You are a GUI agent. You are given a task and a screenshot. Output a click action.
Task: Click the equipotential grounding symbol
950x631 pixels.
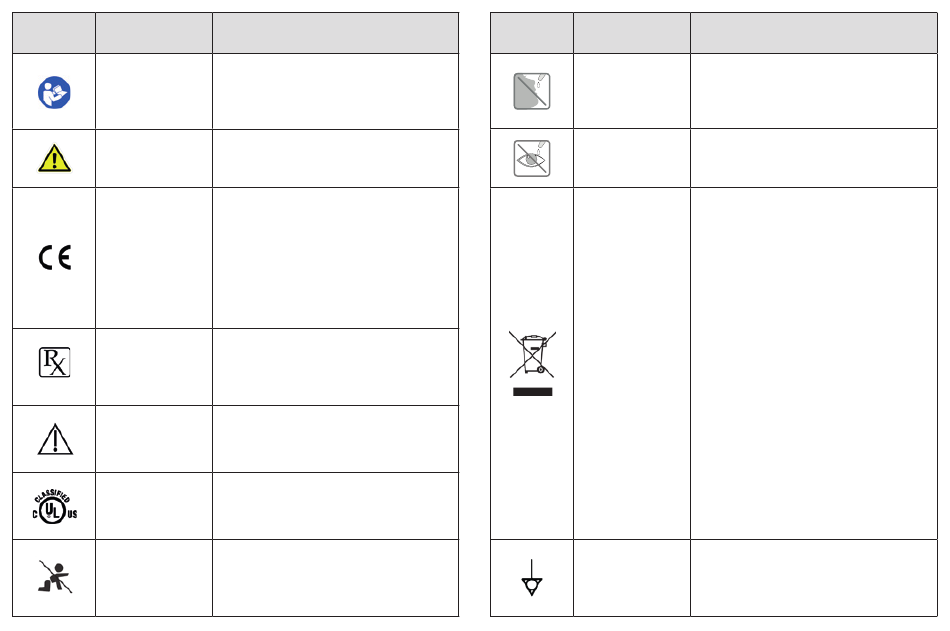click(532, 578)
